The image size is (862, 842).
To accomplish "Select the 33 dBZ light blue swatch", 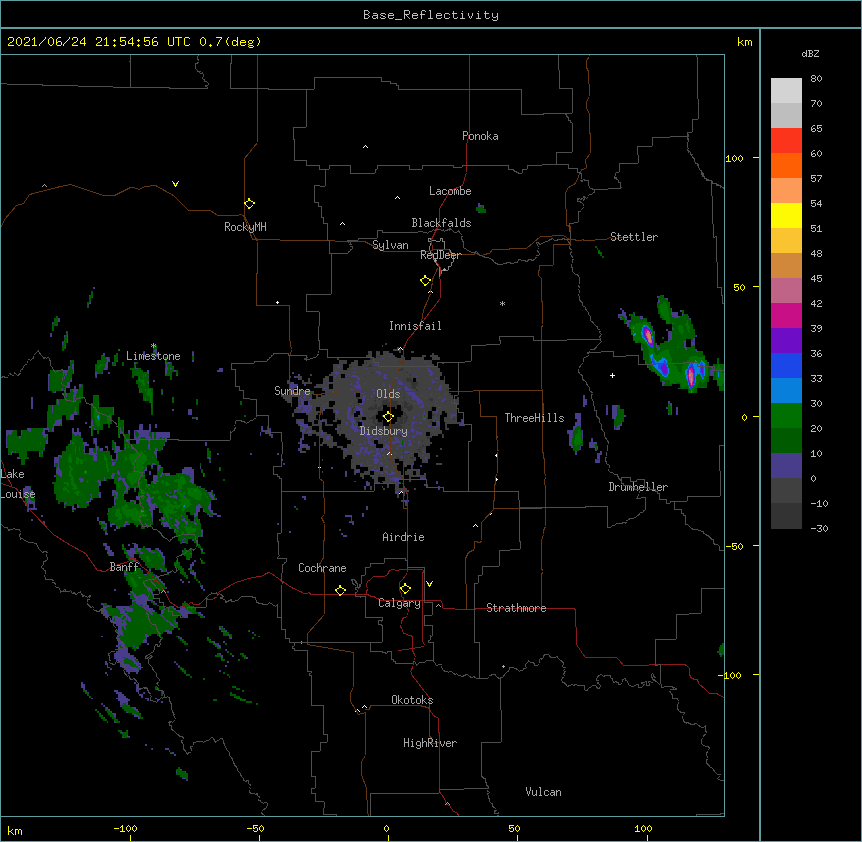I will [786, 391].
